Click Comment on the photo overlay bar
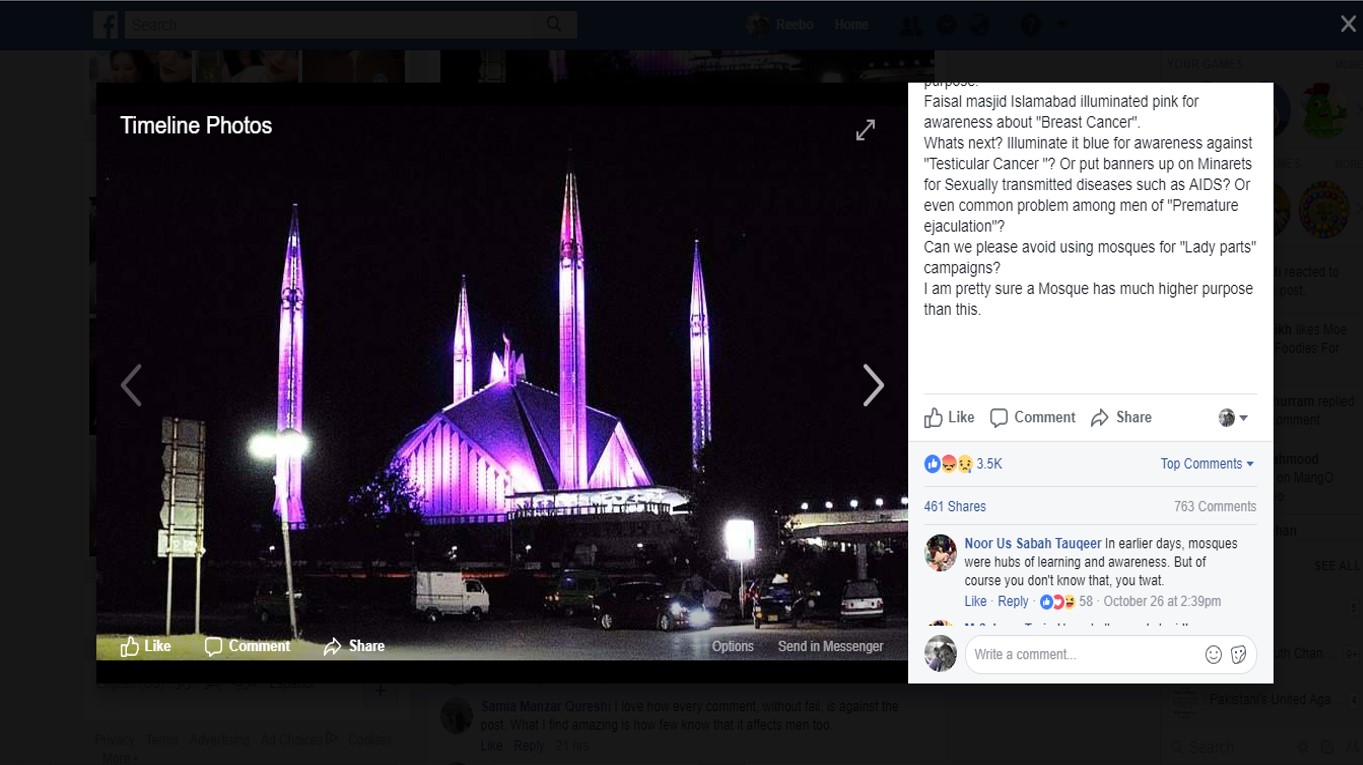Image resolution: width=1363 pixels, height=765 pixels. pyautogui.click(x=247, y=646)
